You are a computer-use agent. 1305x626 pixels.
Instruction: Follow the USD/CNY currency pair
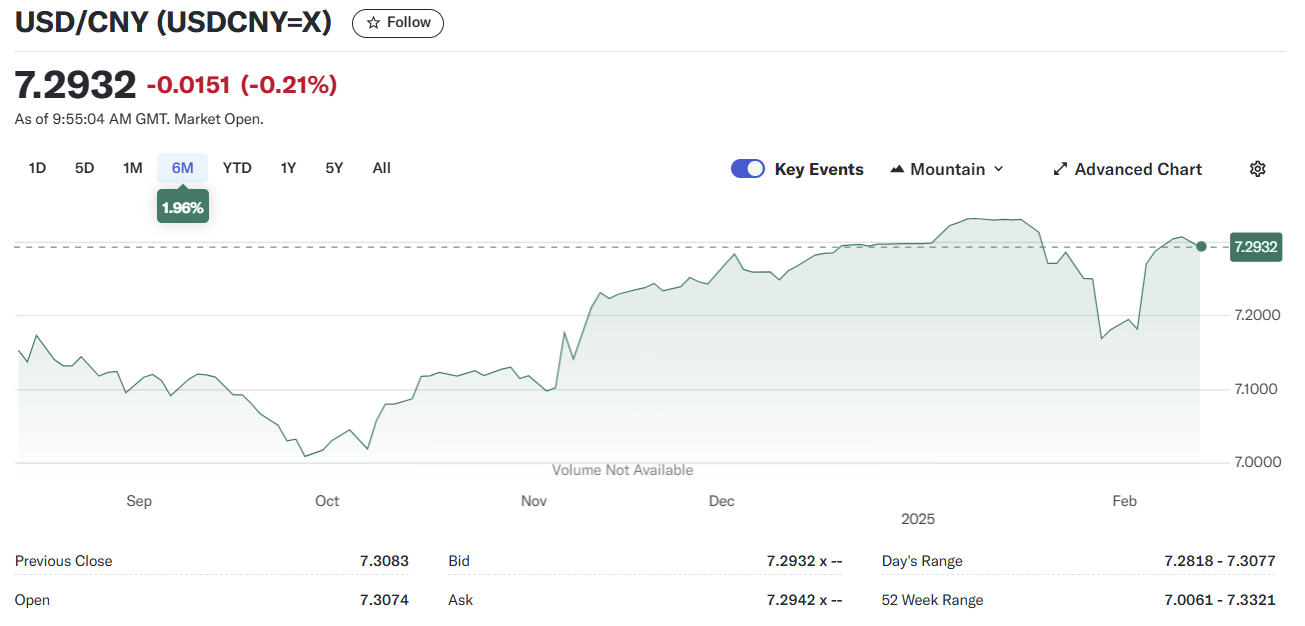coord(398,23)
